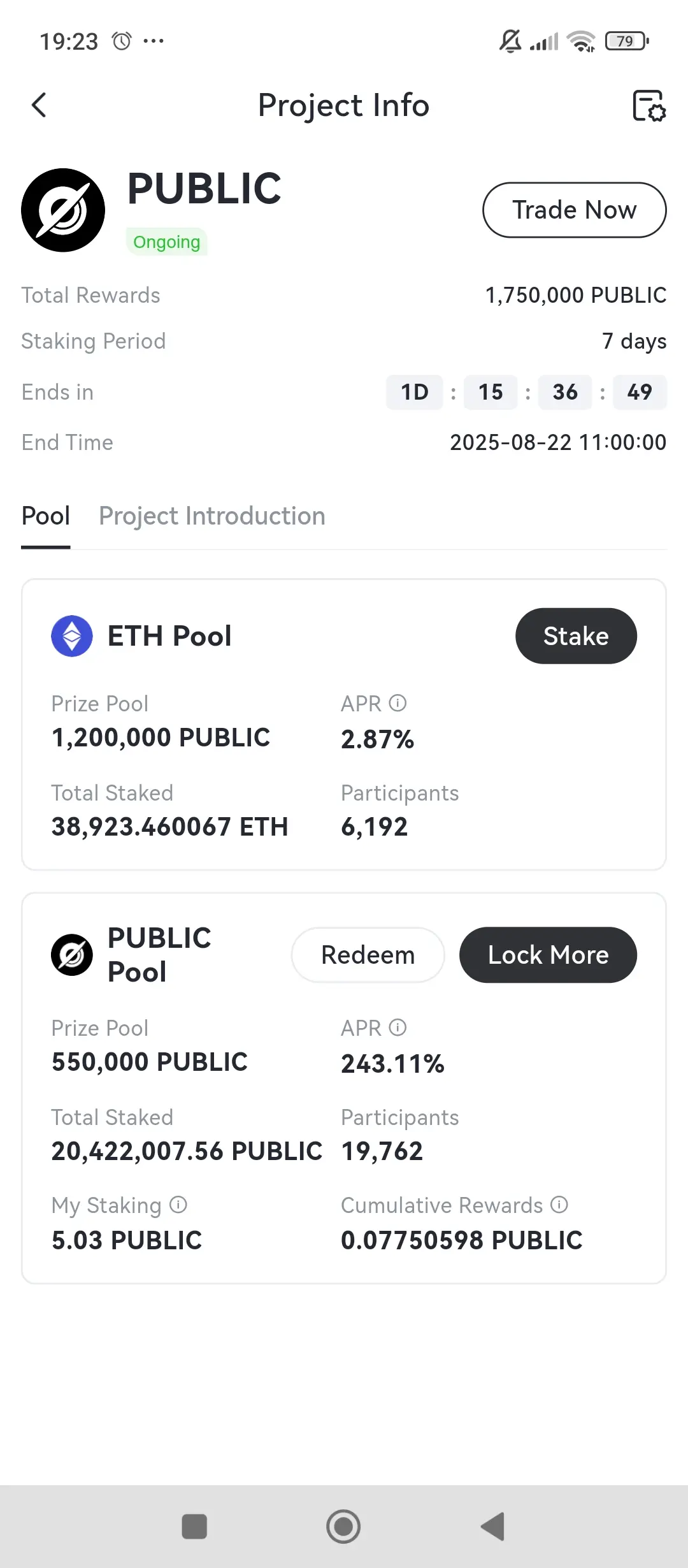This screenshot has height=1568, width=688.
Task: Stake in the ETH Pool
Action: click(576, 636)
